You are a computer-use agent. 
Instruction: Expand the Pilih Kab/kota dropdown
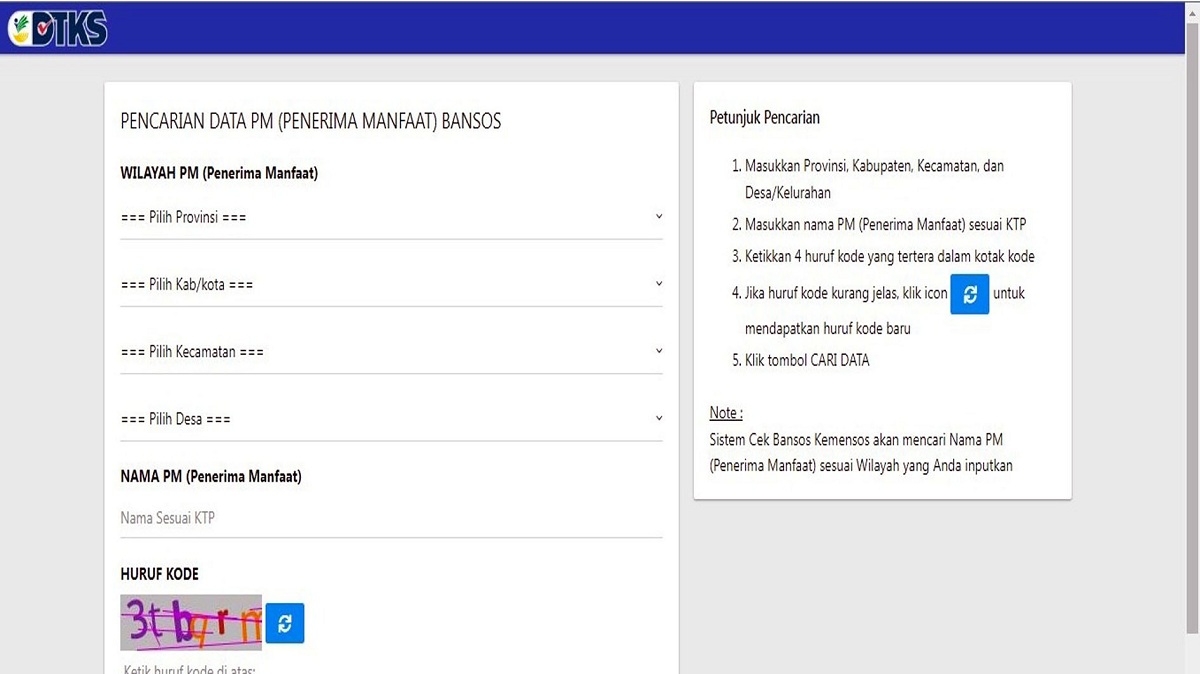(x=390, y=283)
